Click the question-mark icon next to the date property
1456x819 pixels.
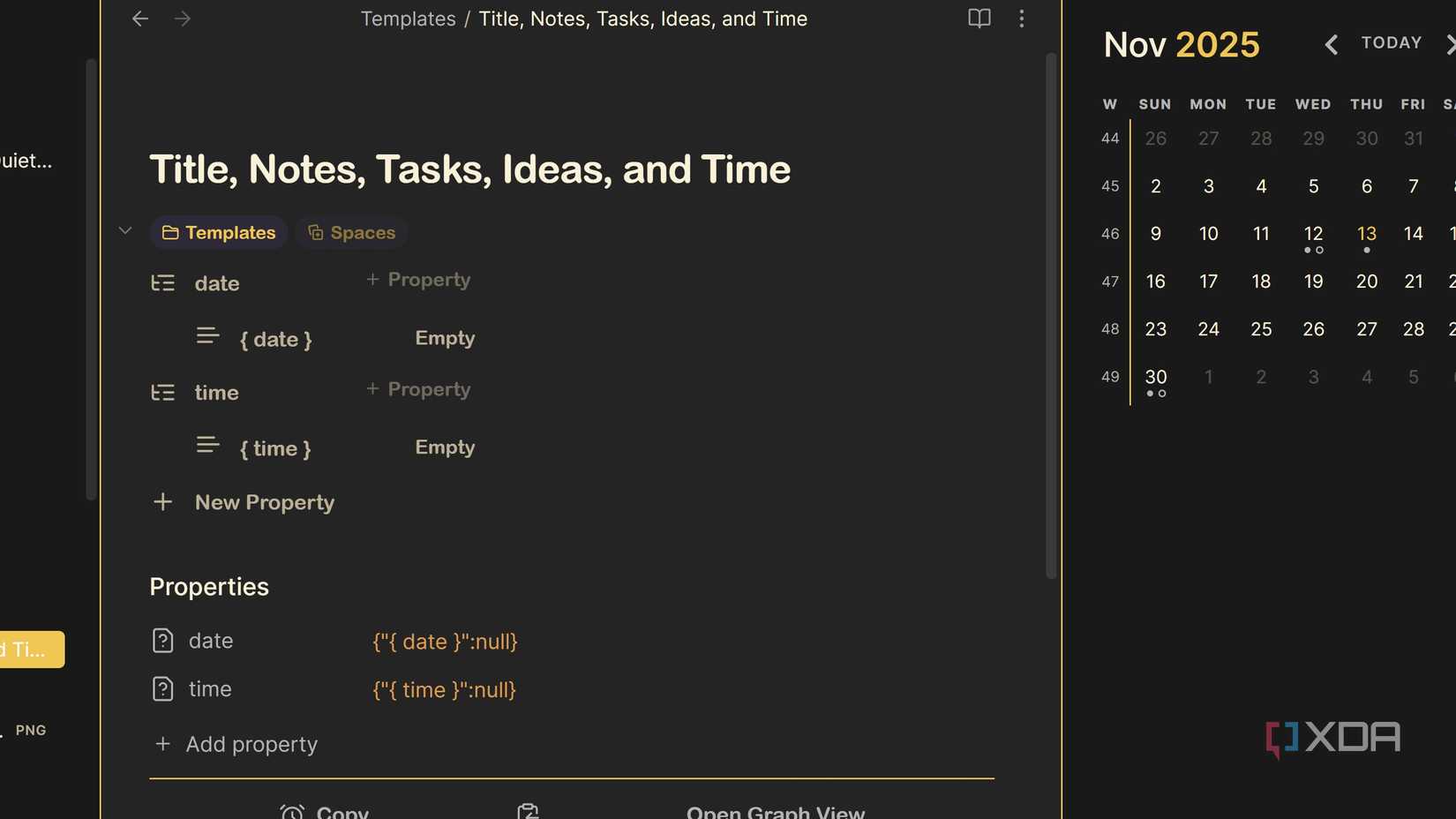click(x=163, y=641)
